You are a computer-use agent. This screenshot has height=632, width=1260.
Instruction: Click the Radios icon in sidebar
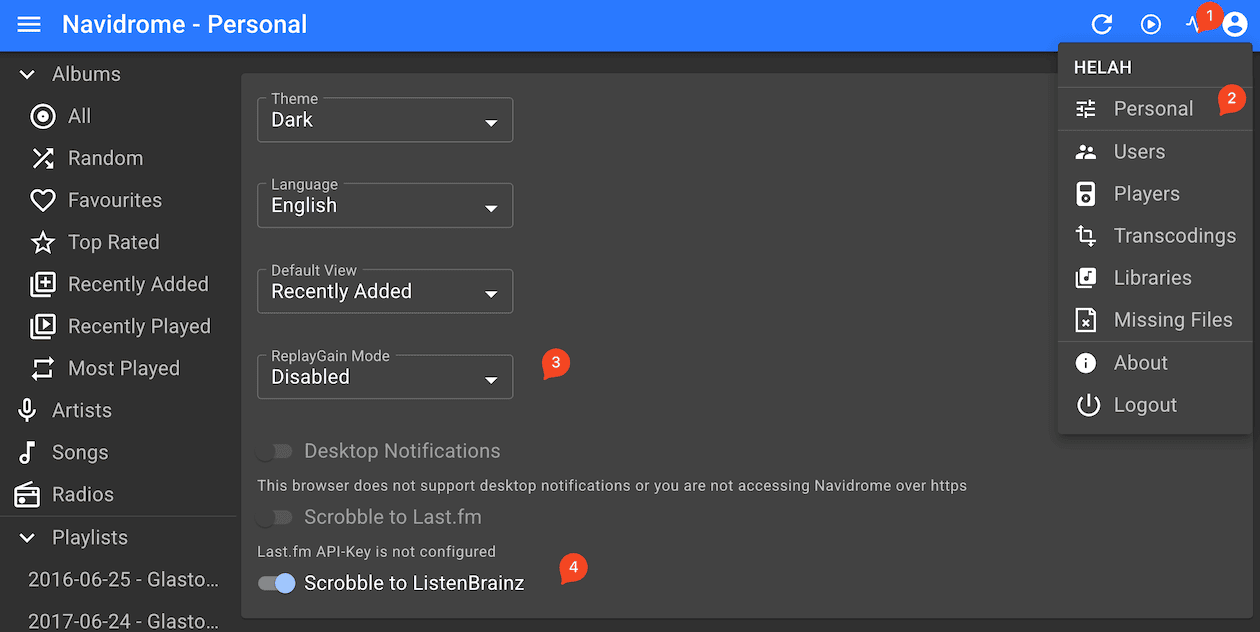point(28,494)
